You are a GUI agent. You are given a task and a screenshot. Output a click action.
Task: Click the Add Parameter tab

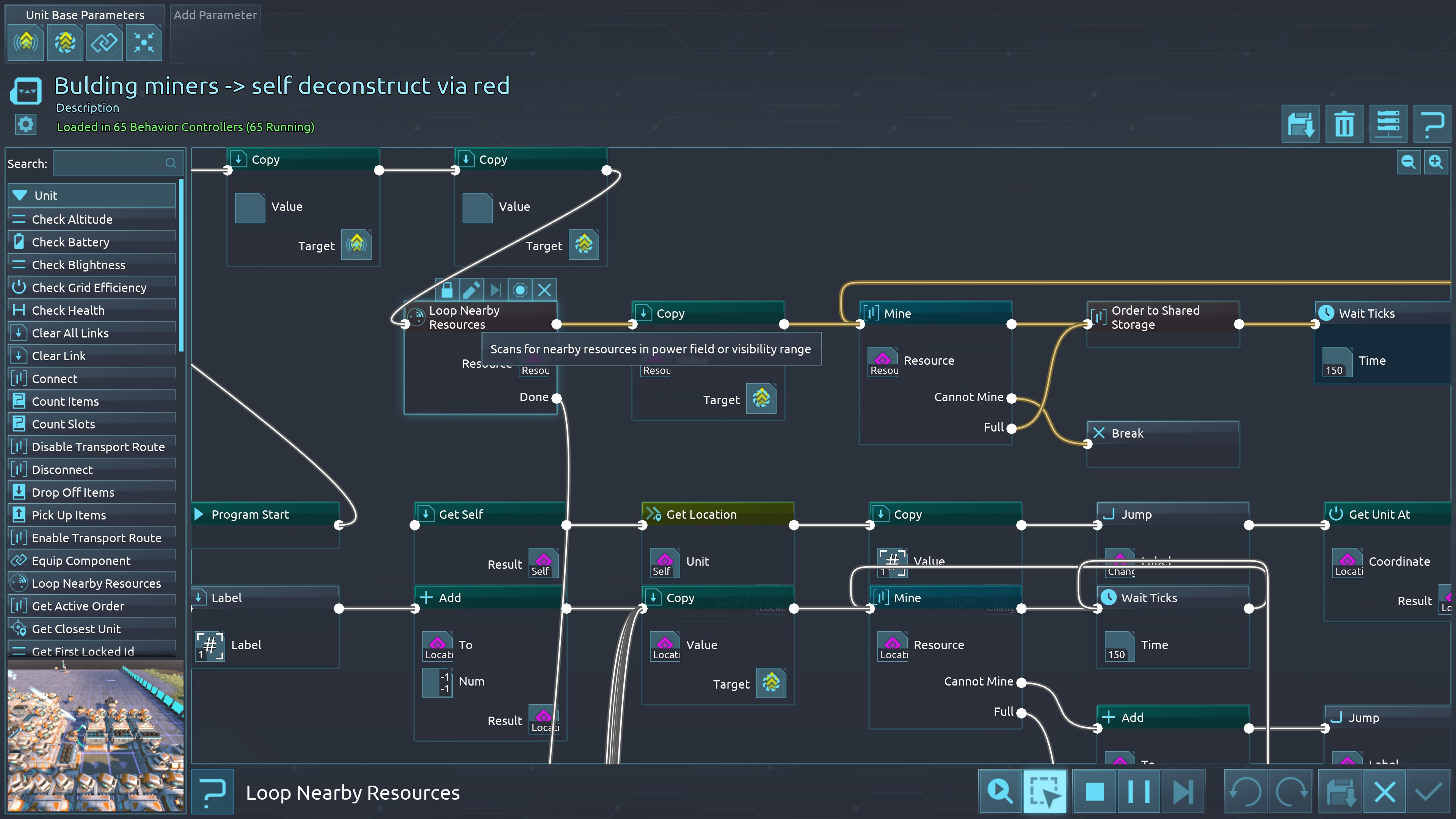(215, 15)
